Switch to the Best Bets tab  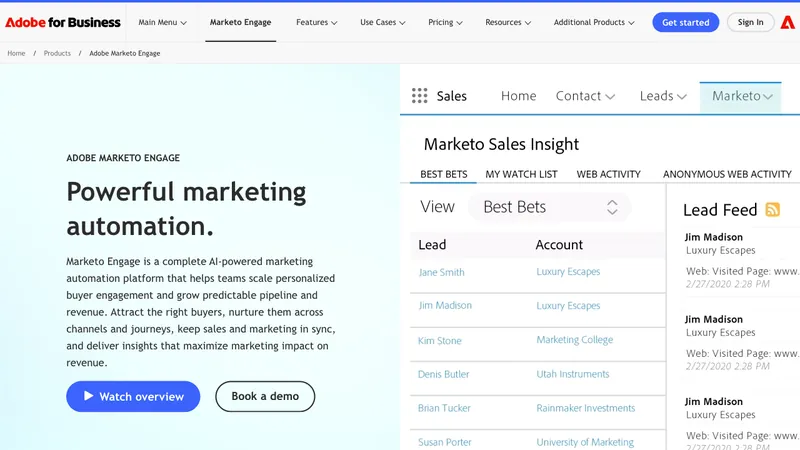[x=443, y=174]
